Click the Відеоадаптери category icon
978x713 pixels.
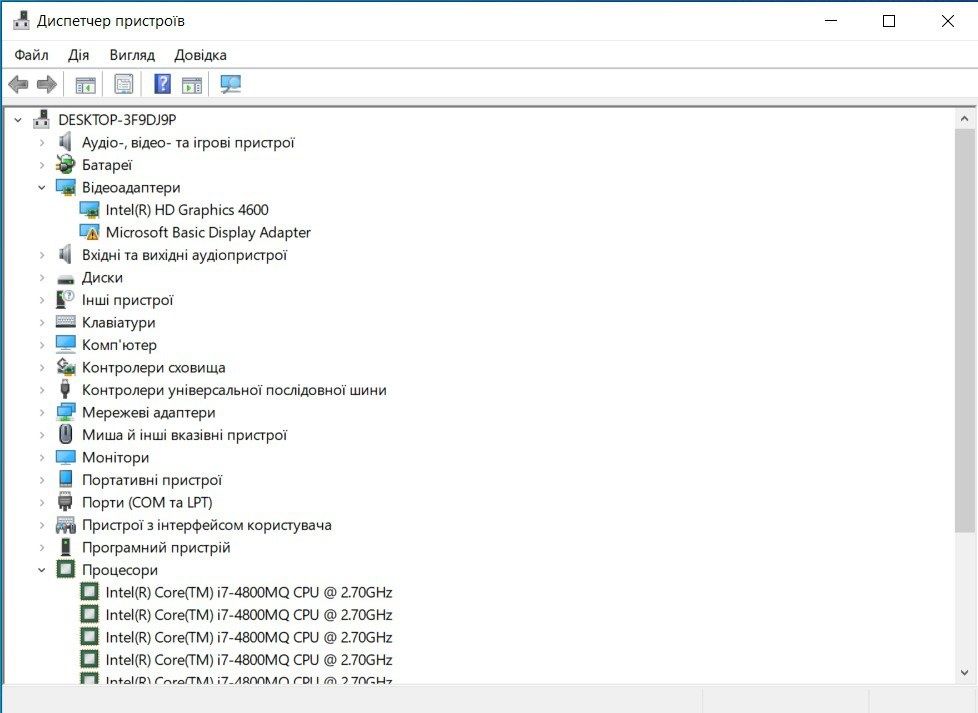coord(65,187)
